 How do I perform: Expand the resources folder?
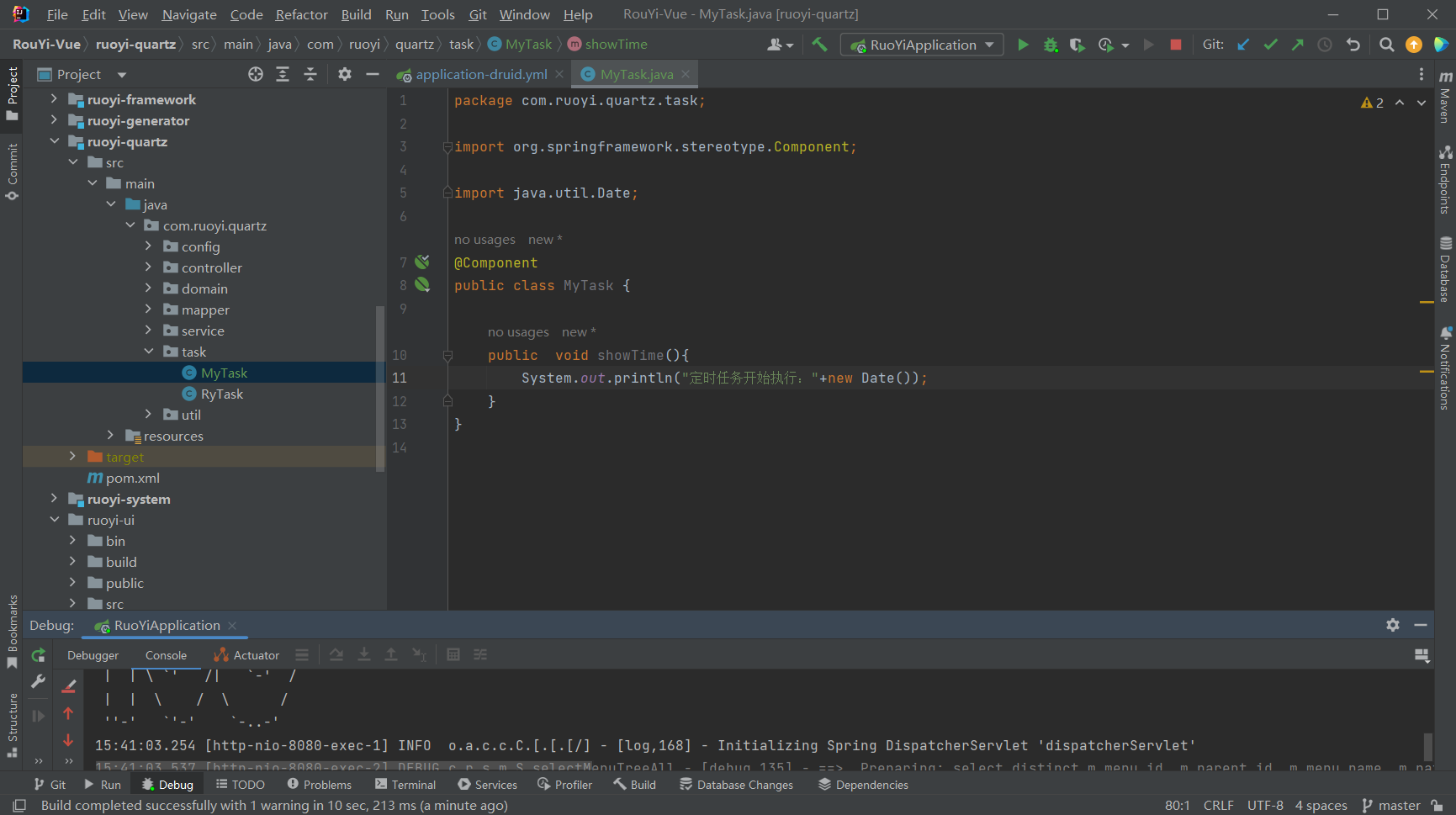coord(111,436)
